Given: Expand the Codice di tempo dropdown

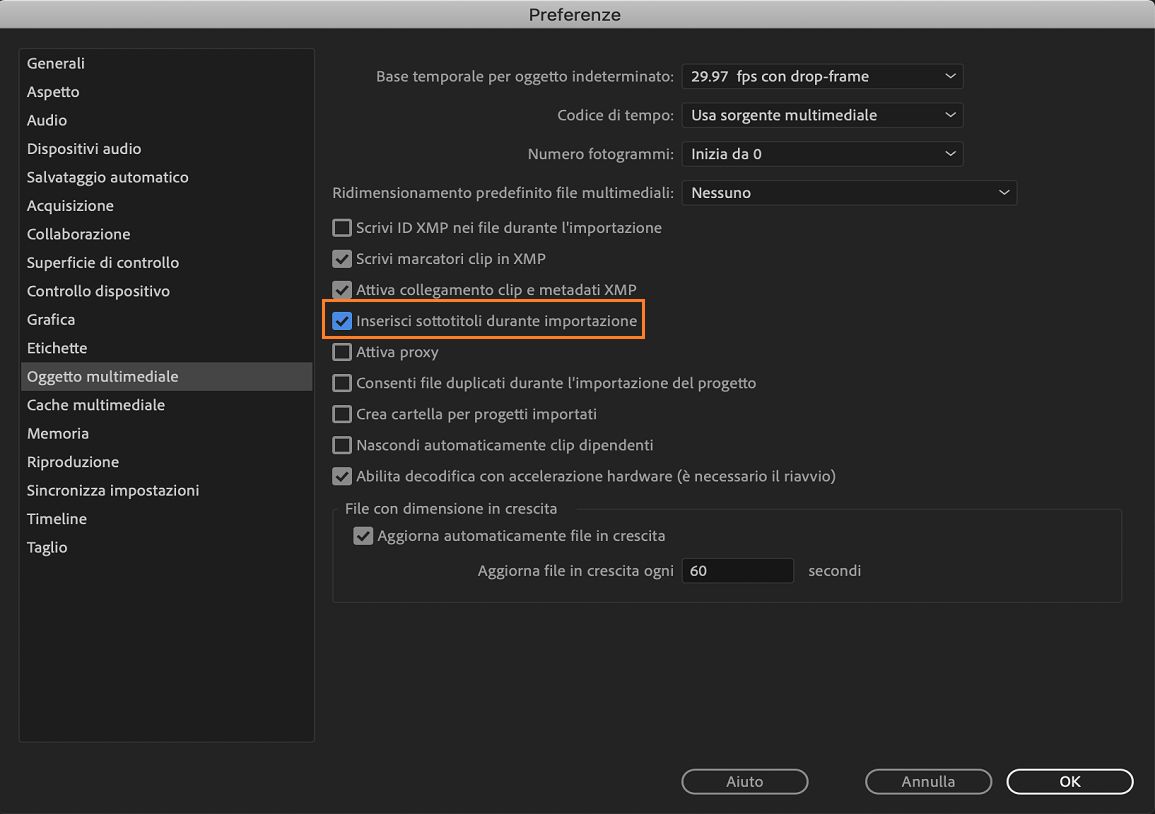Looking at the screenshot, I should 822,115.
